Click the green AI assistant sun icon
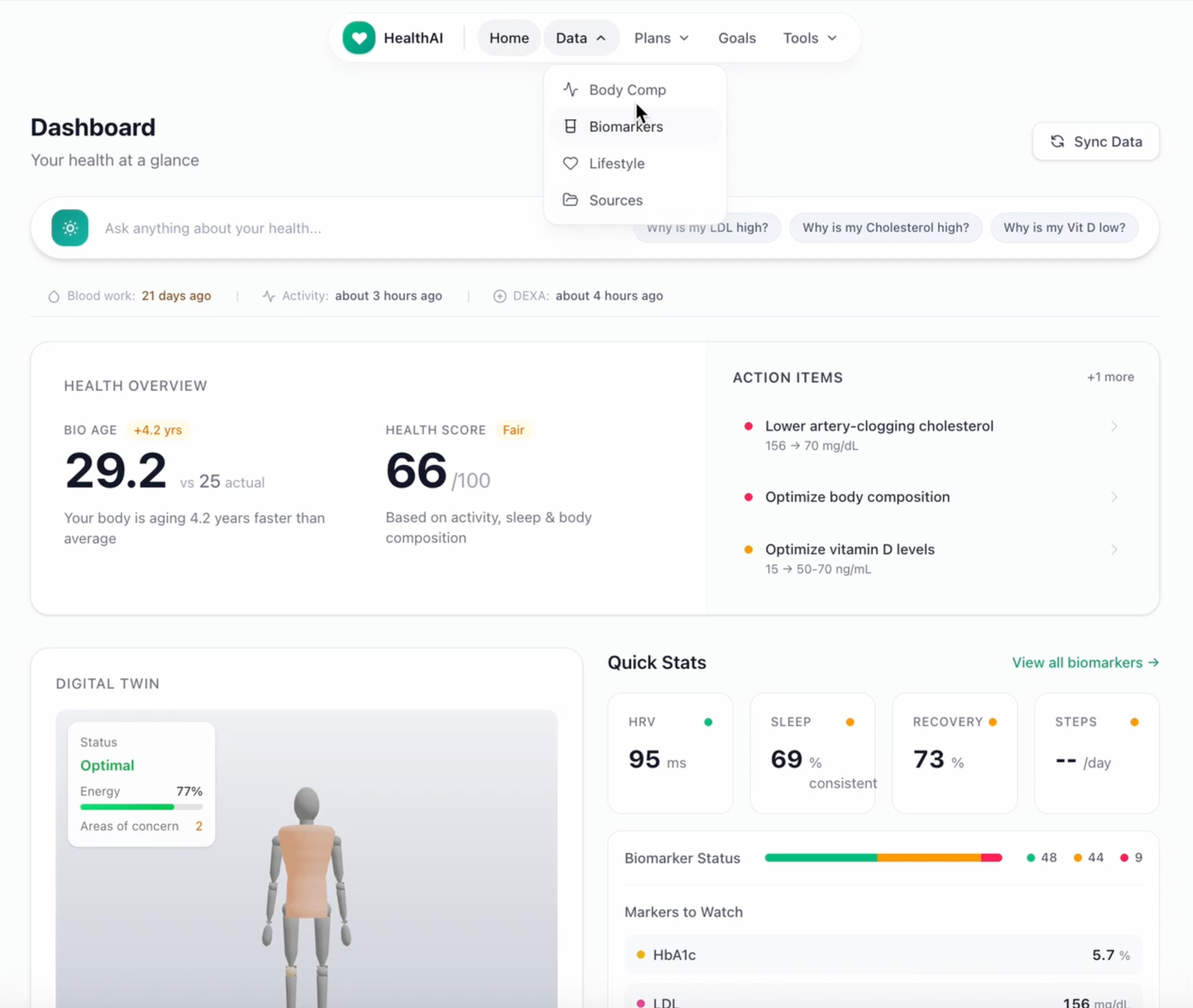 point(70,228)
